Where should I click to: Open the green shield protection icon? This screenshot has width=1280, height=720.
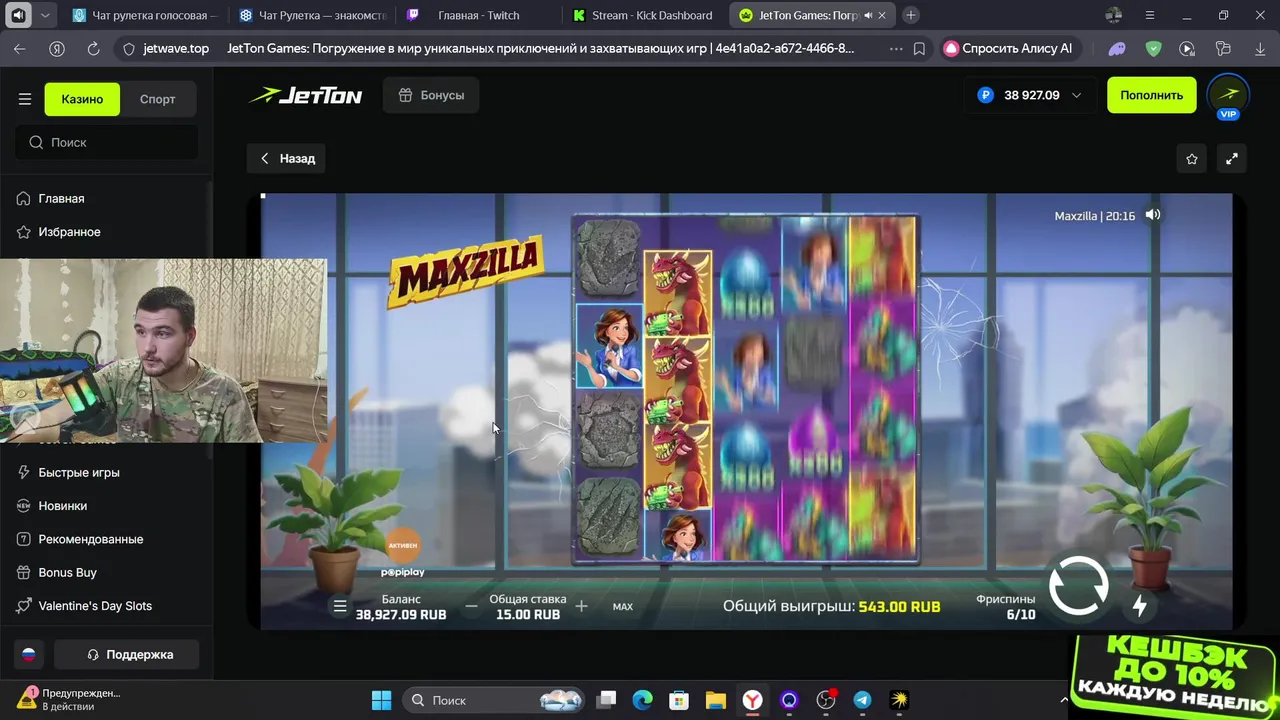coord(1153,48)
